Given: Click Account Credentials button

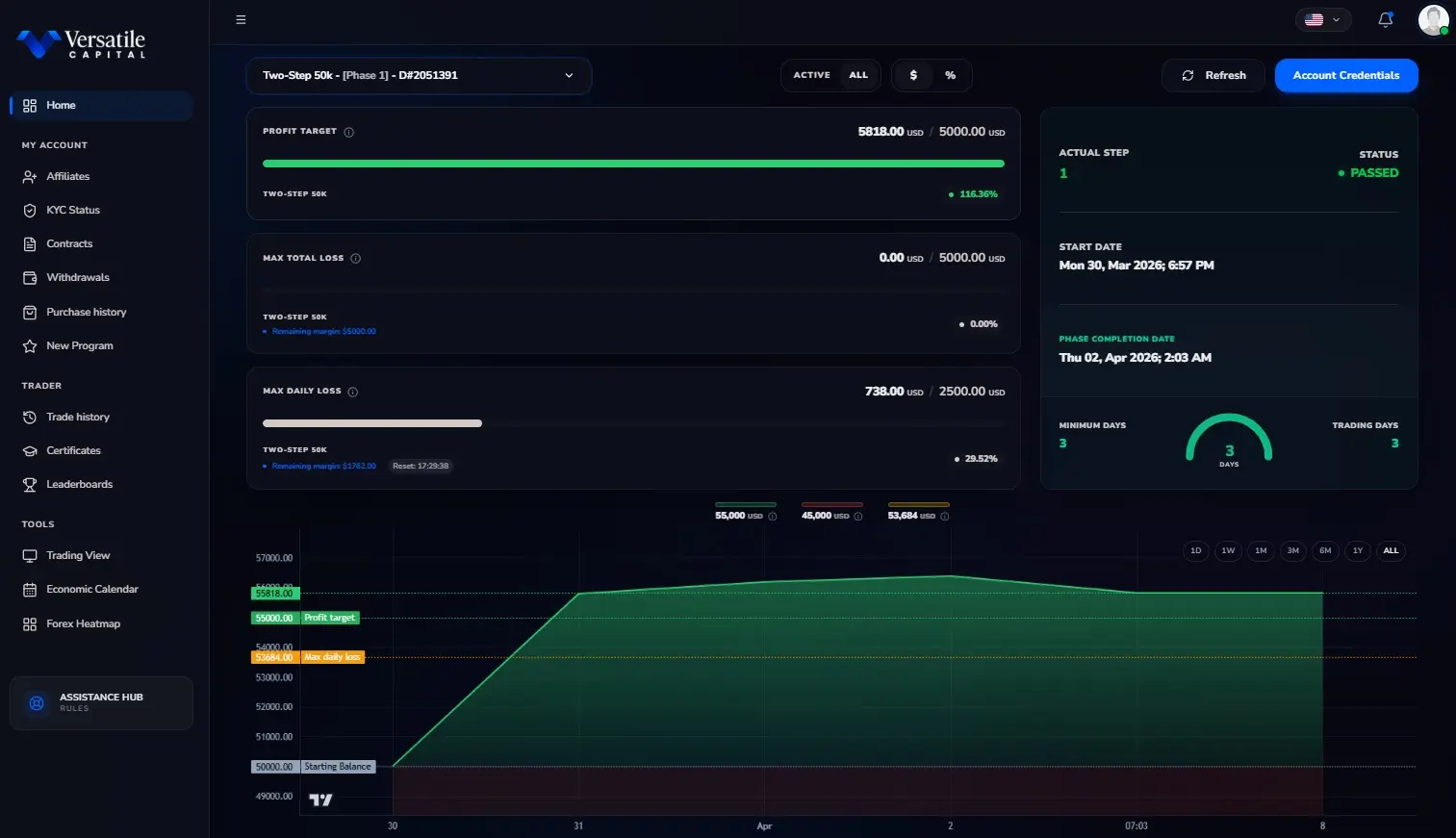Looking at the screenshot, I should 1346,75.
